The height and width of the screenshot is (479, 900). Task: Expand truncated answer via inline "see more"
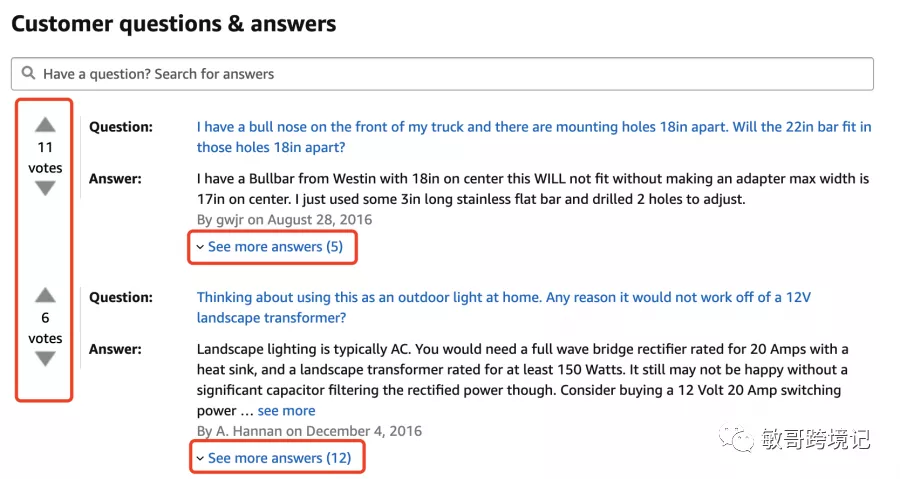286,410
